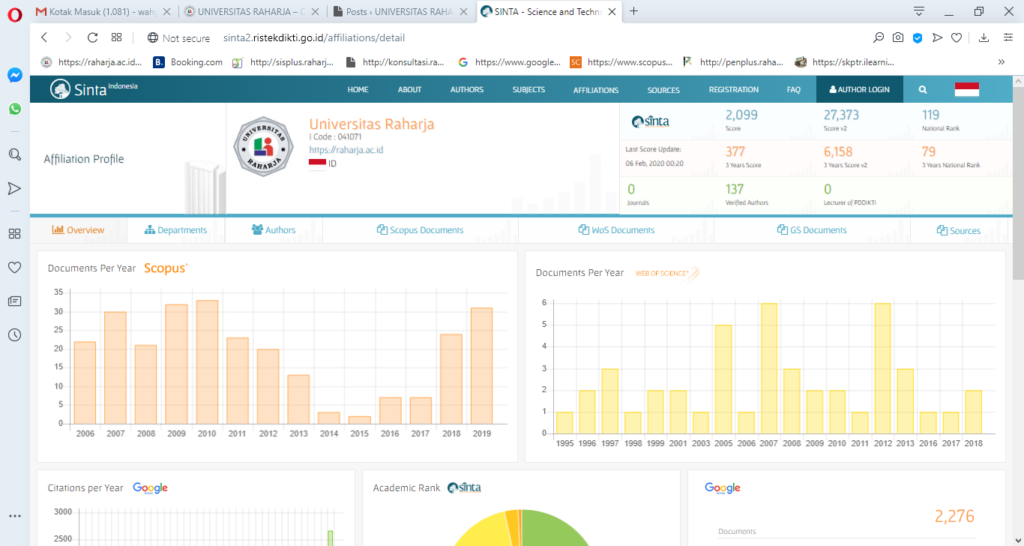The image size is (1024, 546).
Task: Click FAQ in Sinta navigation
Action: coord(793,89)
